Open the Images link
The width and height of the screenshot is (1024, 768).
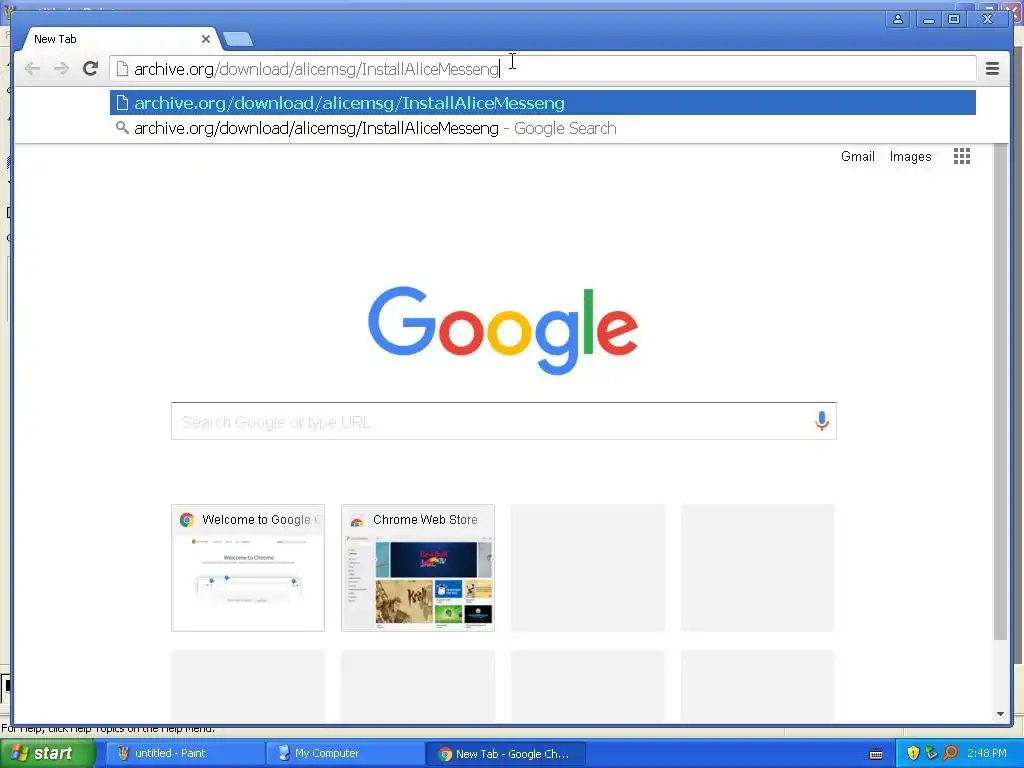pos(910,157)
